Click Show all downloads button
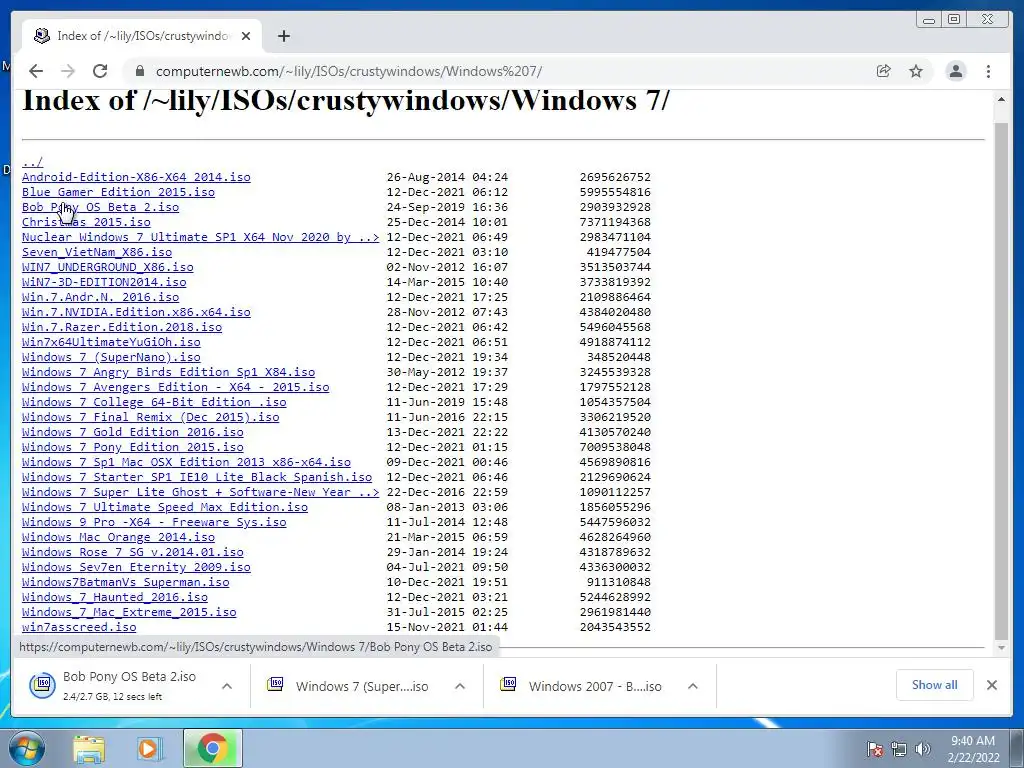Screen dimensions: 1024x768 point(935,684)
